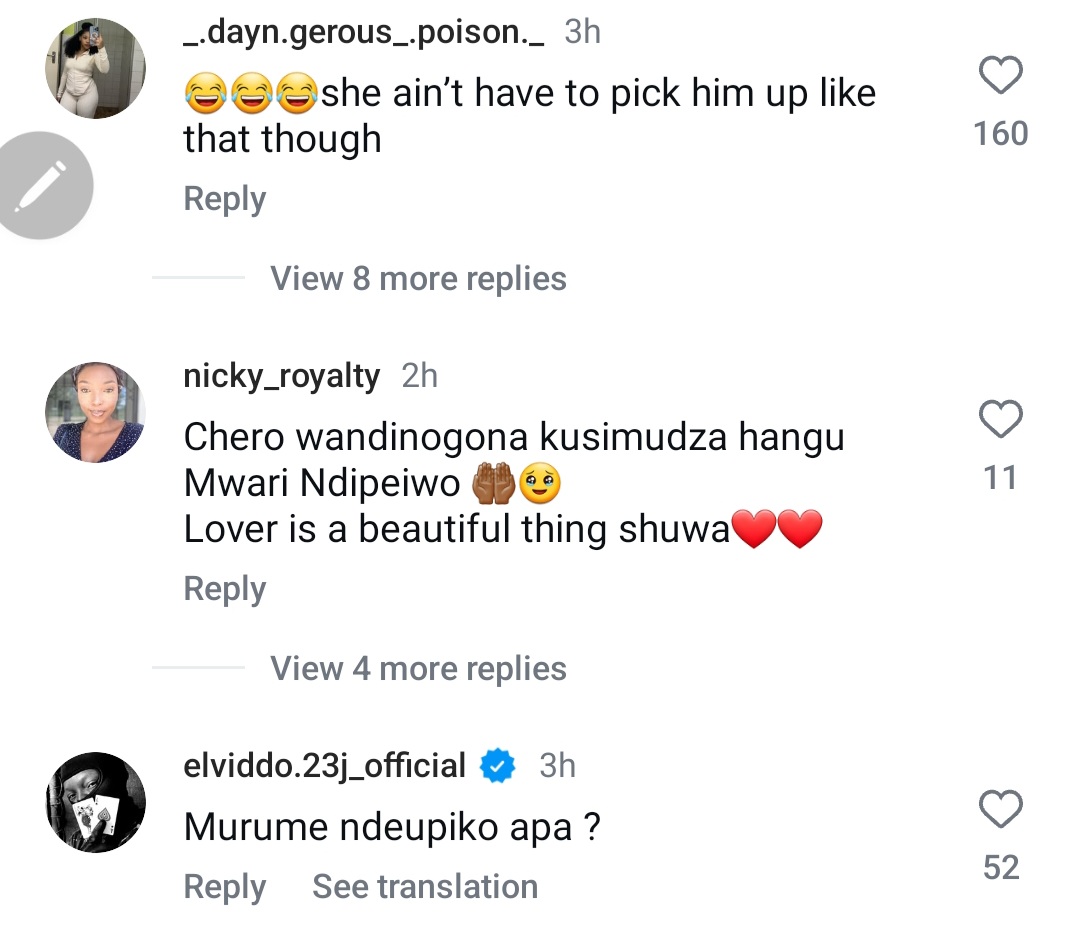Open nicky_royalty's profile picture
This screenshot has height=938, width=1080.
(x=96, y=412)
